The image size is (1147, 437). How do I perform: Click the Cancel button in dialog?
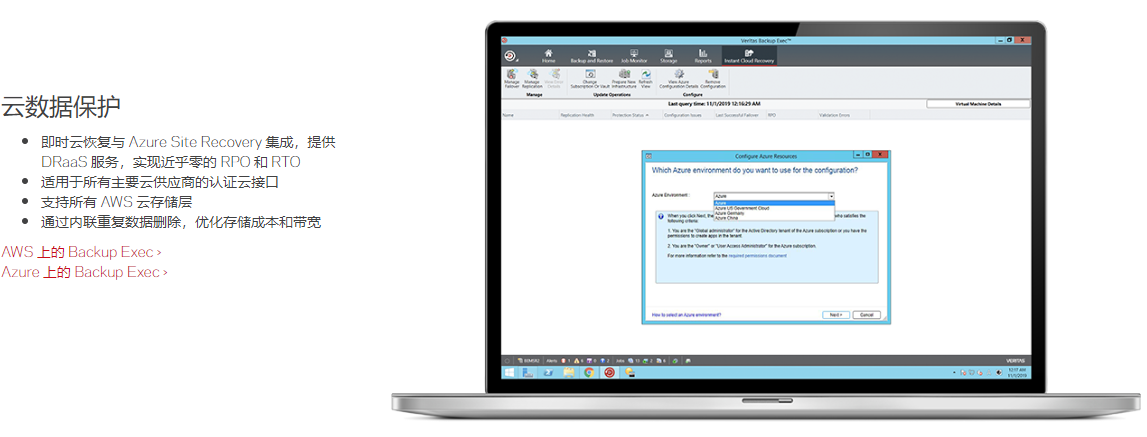click(x=866, y=315)
